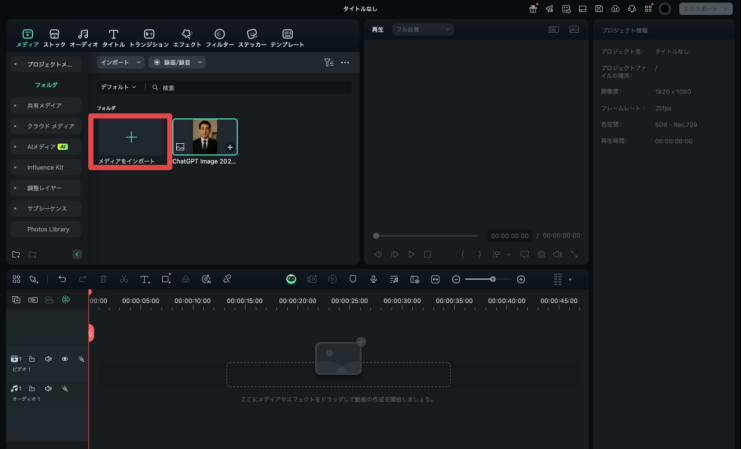This screenshot has width=742, height=449.
Task: Click the microphone voiceover icon
Action: point(374,279)
